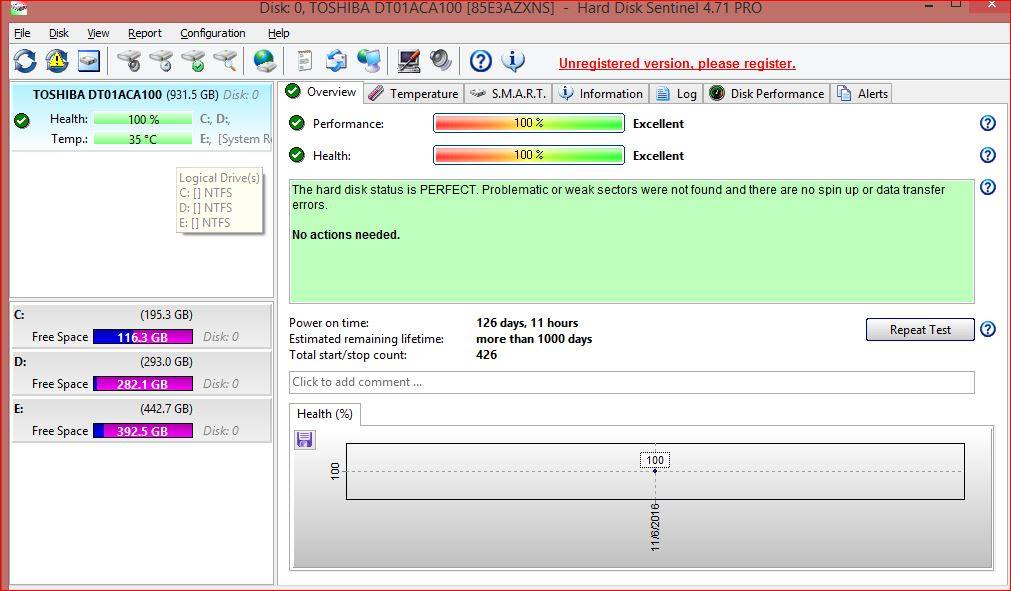Open the Report menu
The image size is (1011, 591).
point(144,33)
